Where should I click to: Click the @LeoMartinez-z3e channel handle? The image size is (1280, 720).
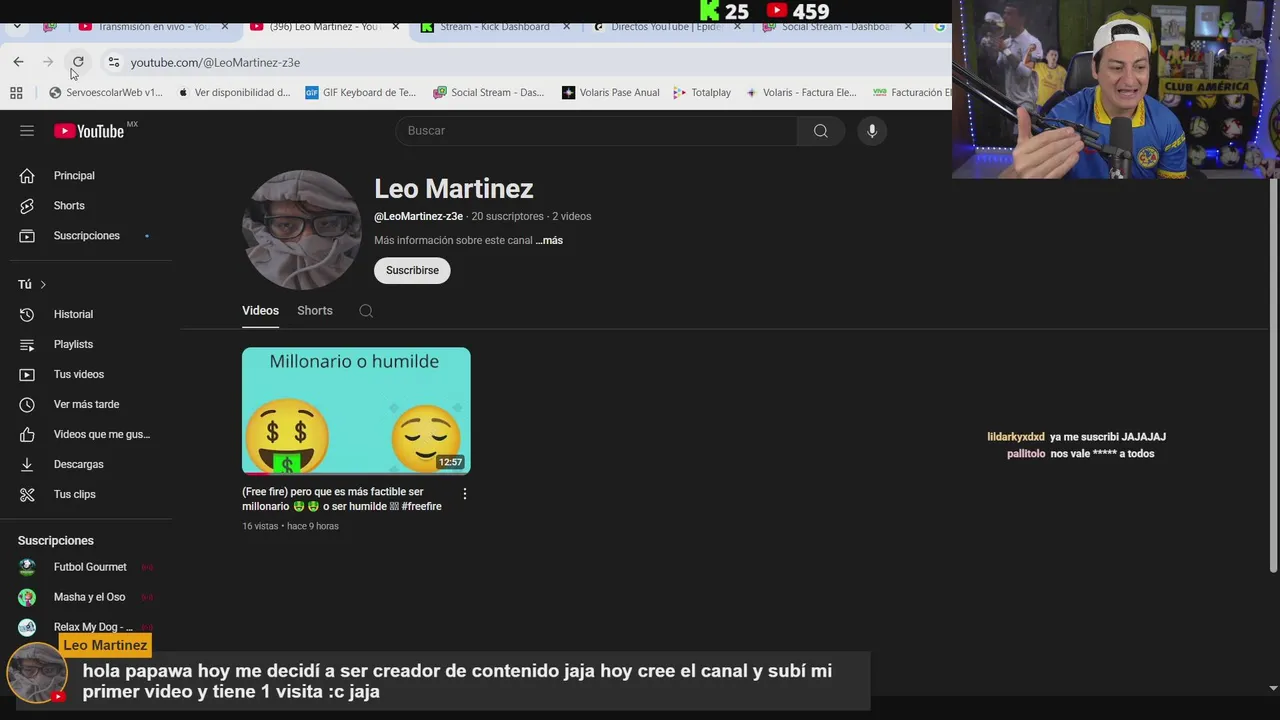point(418,216)
